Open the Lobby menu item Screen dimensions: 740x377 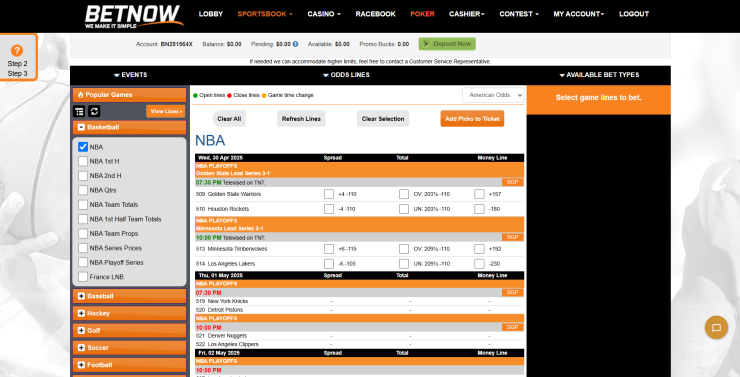coord(210,14)
